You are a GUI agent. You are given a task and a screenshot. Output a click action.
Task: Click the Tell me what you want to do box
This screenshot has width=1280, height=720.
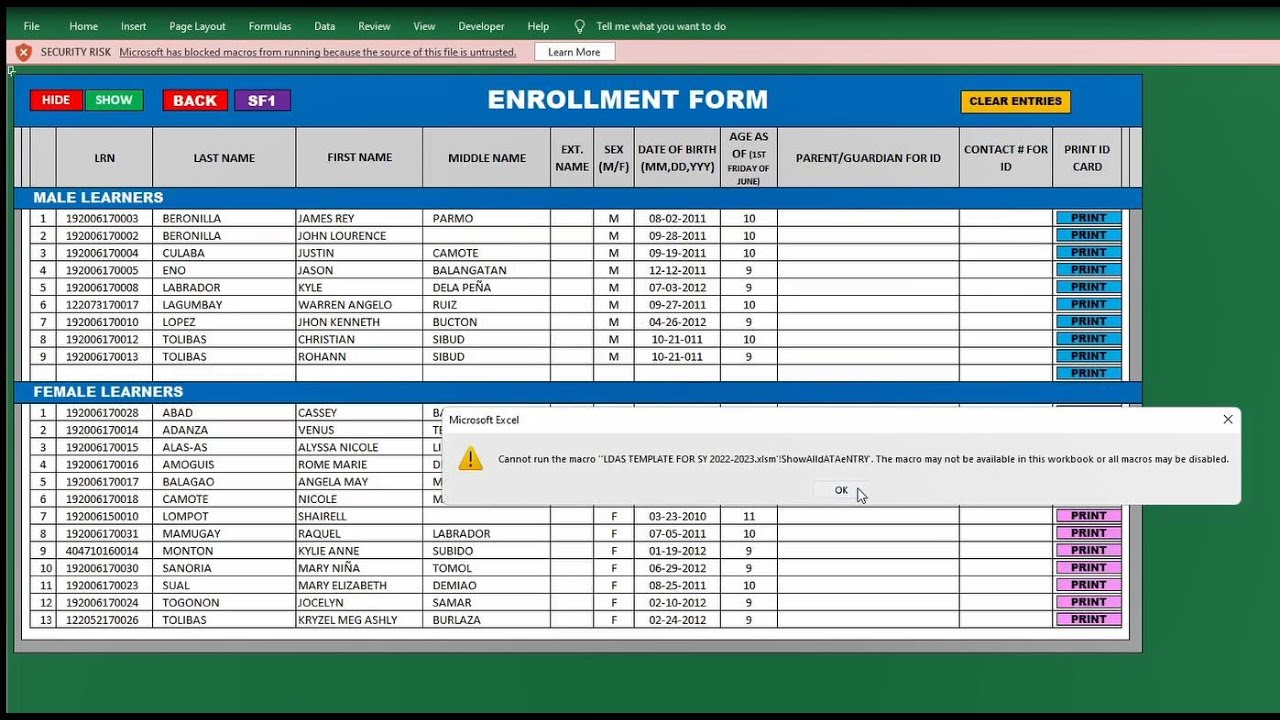(x=661, y=26)
